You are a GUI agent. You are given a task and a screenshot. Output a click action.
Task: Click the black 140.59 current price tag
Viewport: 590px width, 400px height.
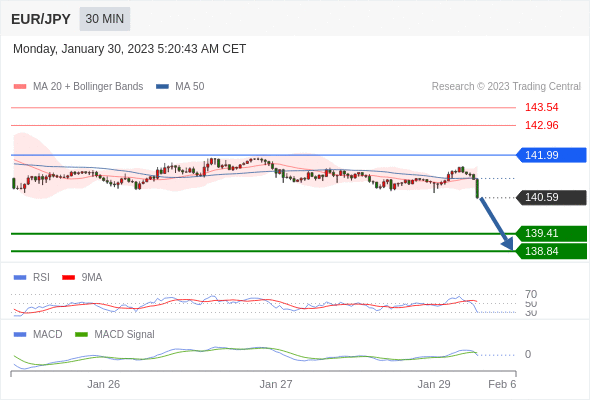[551, 197]
